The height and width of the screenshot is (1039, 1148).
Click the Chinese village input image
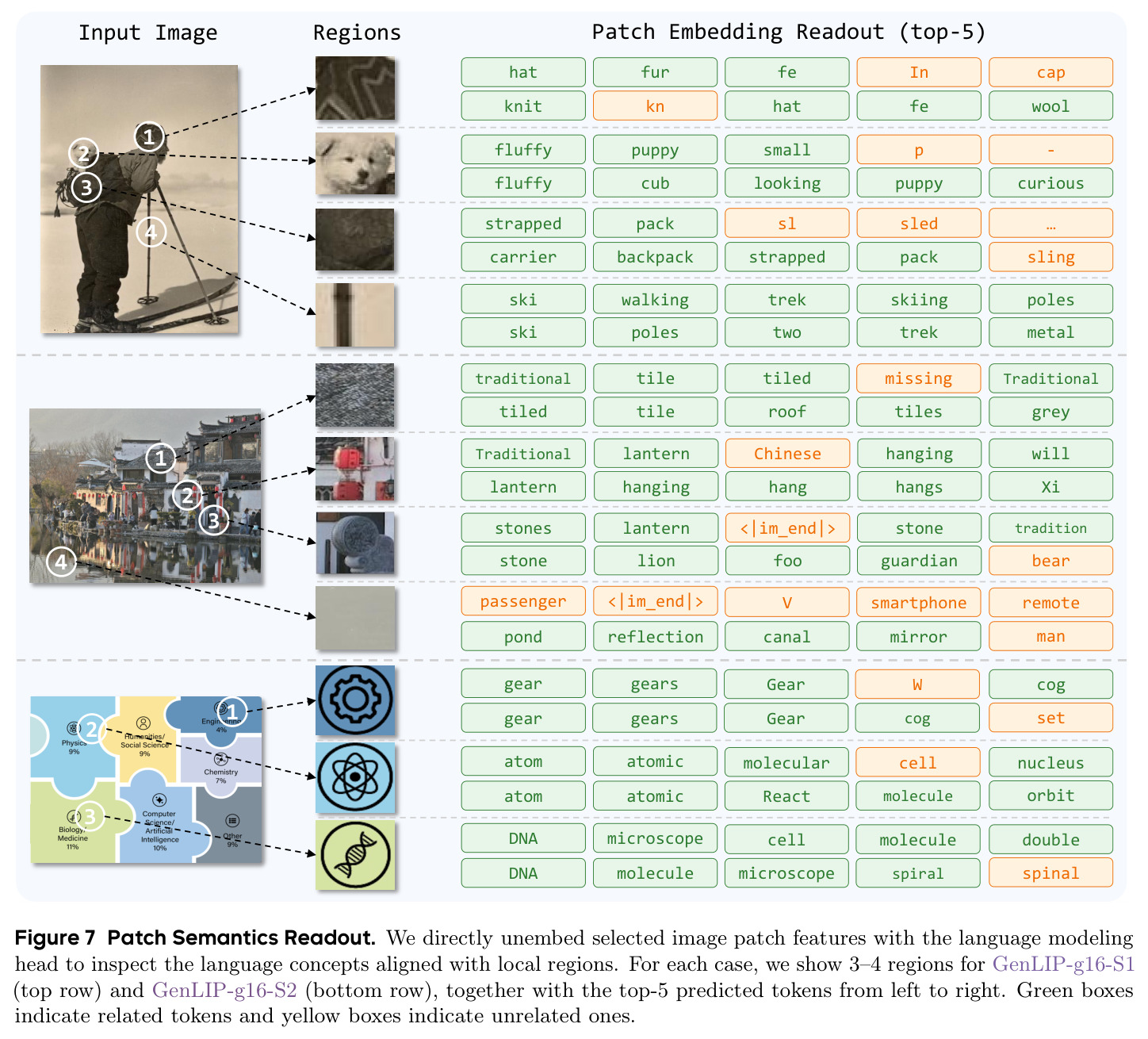click(145, 496)
